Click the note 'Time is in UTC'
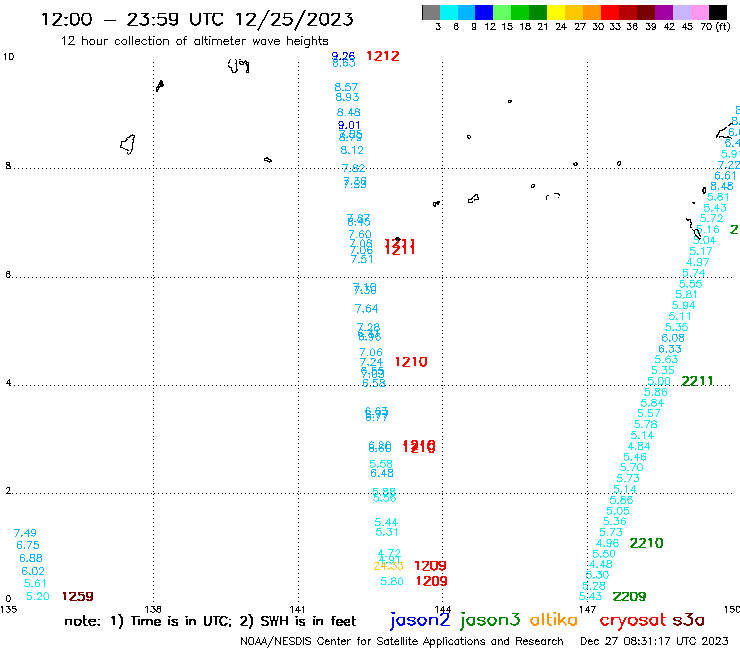 [x=181, y=621]
